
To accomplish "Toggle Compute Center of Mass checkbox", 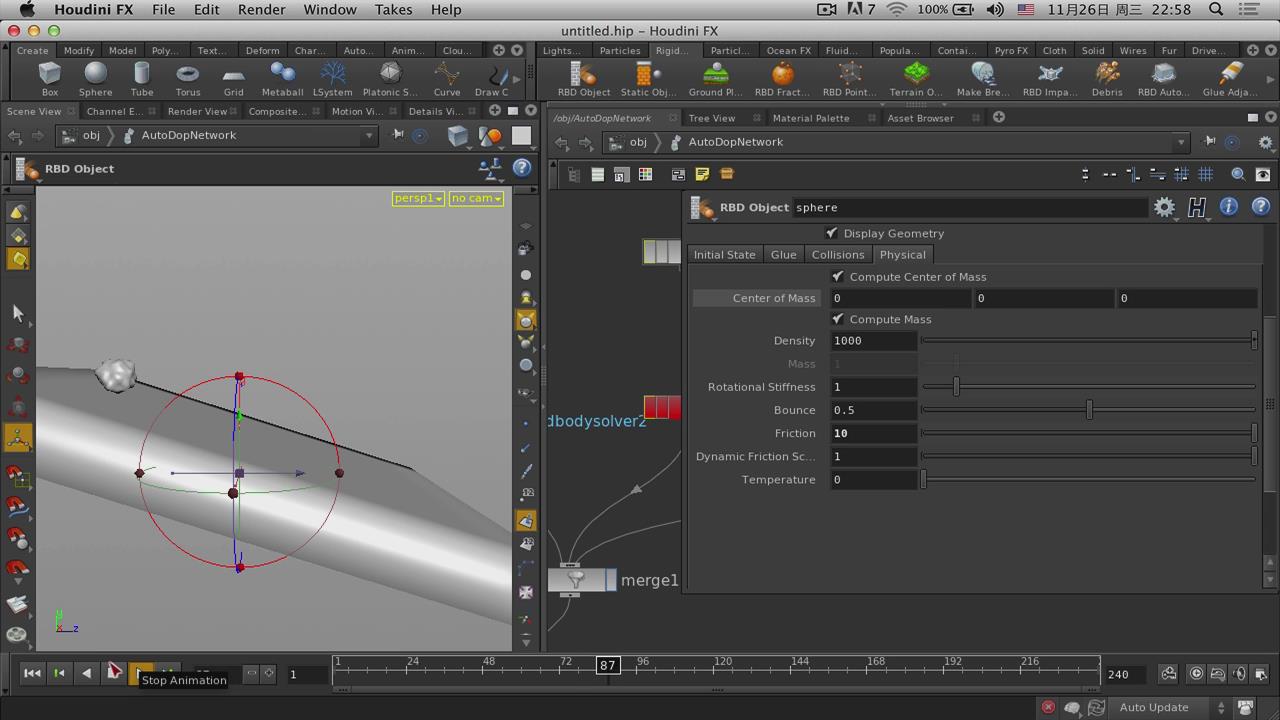I will (838, 276).
